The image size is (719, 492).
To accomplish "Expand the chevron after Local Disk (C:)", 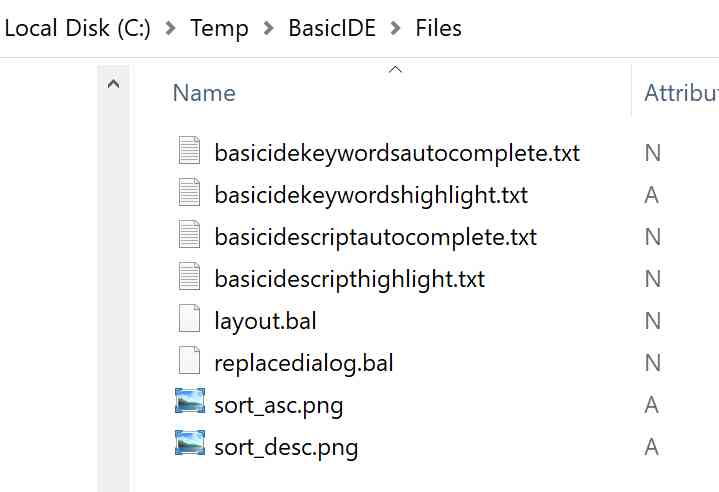I will tap(171, 28).
